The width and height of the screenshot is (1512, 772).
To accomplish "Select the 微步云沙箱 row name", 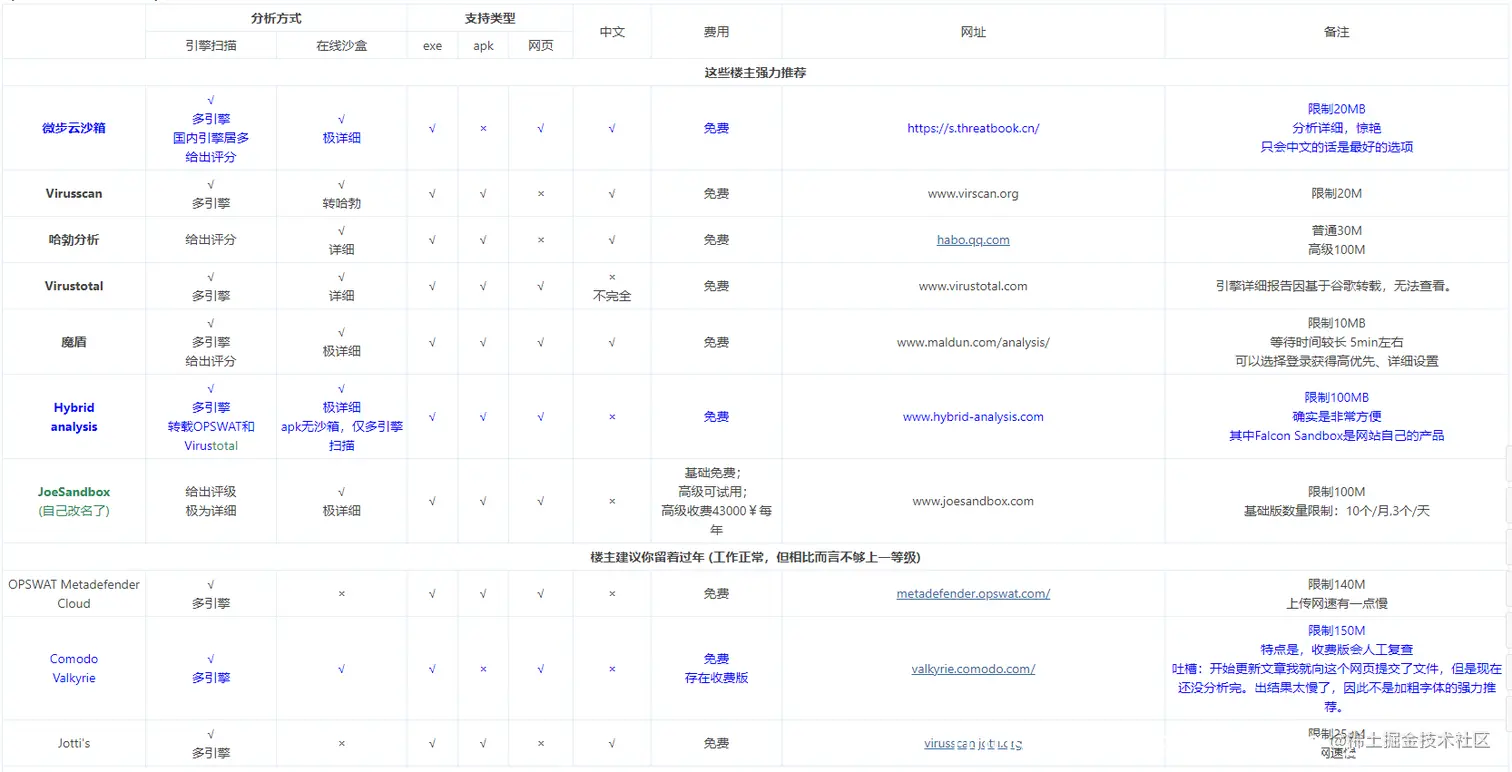I will (x=74, y=128).
